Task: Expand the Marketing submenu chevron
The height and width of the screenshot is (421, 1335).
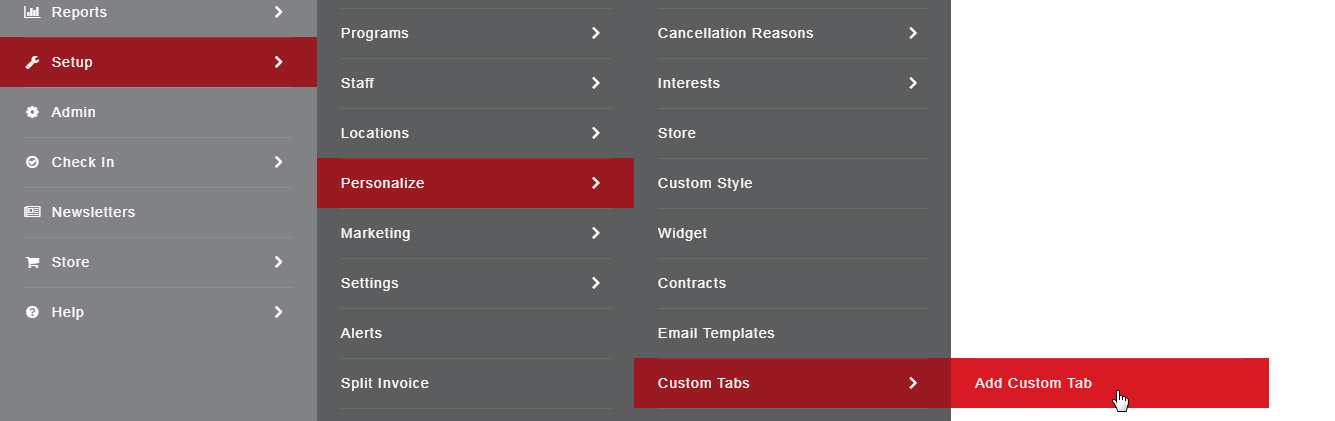Action: tap(596, 233)
